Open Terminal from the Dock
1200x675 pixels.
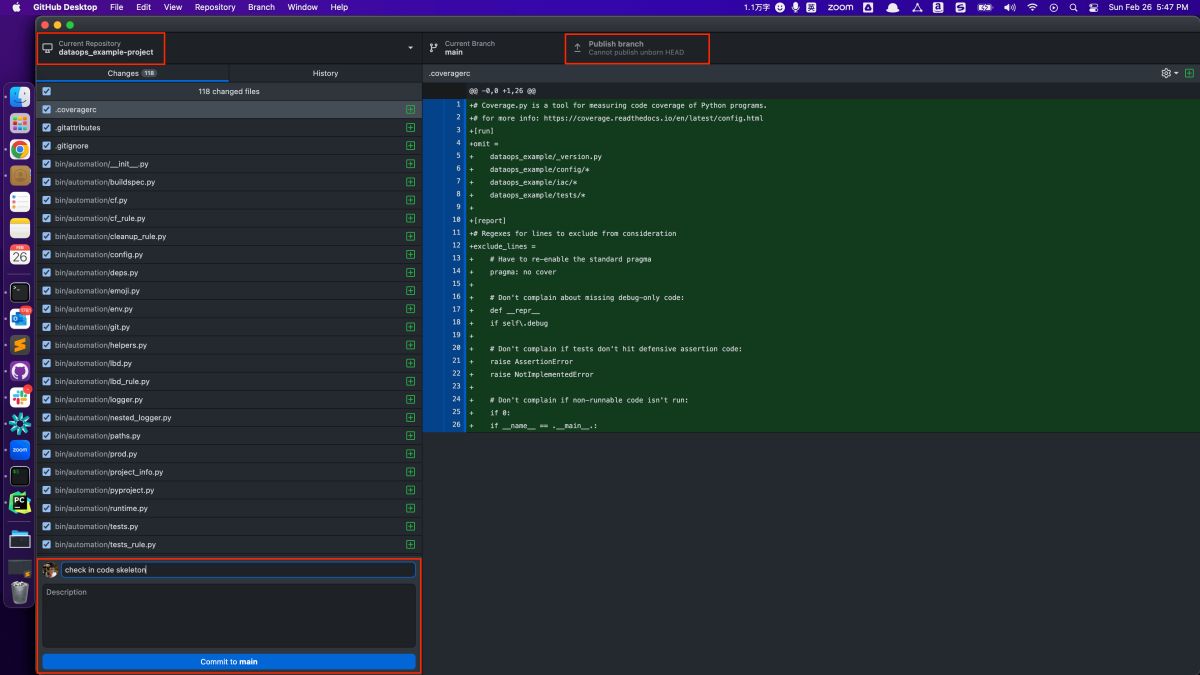[x=20, y=292]
